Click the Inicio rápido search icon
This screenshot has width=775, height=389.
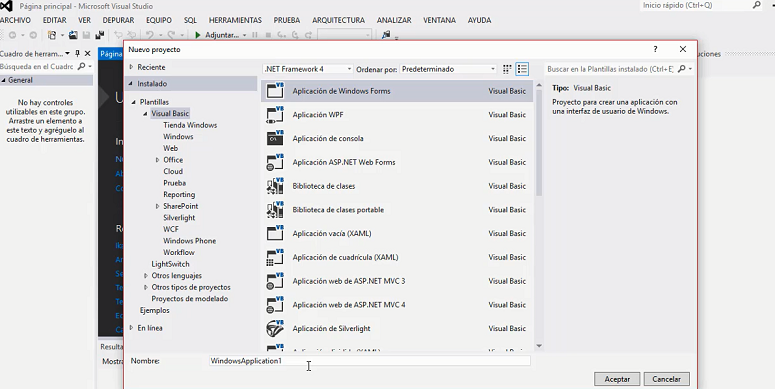click(757, 5)
